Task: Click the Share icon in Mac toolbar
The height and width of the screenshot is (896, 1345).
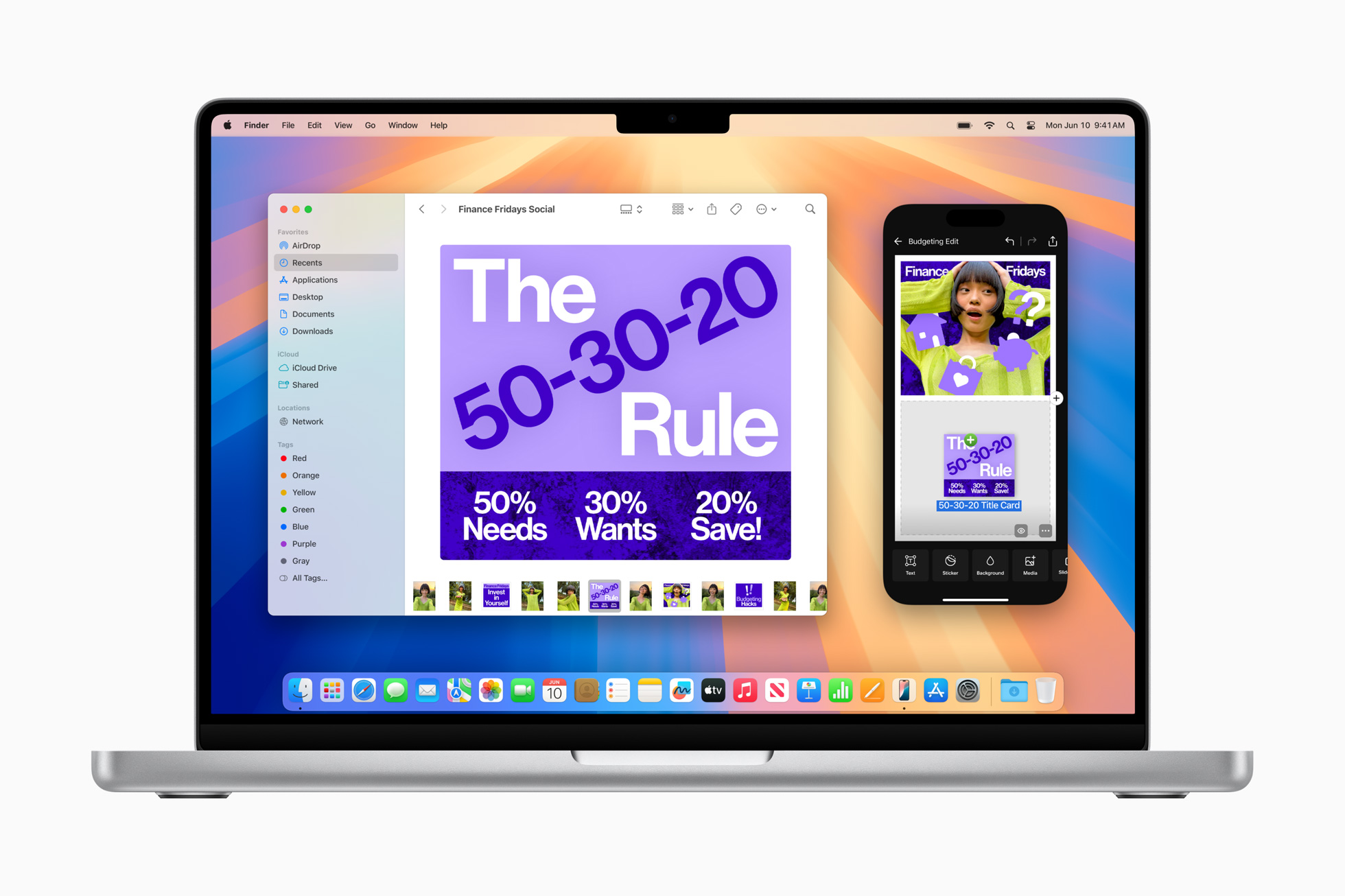Action: 712,210
